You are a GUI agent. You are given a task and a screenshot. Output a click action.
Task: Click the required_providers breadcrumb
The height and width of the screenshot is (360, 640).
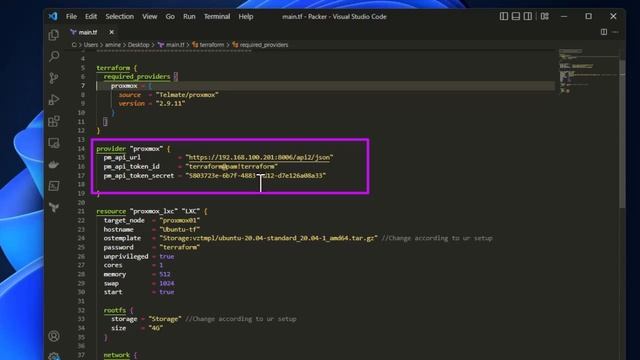coord(260,45)
